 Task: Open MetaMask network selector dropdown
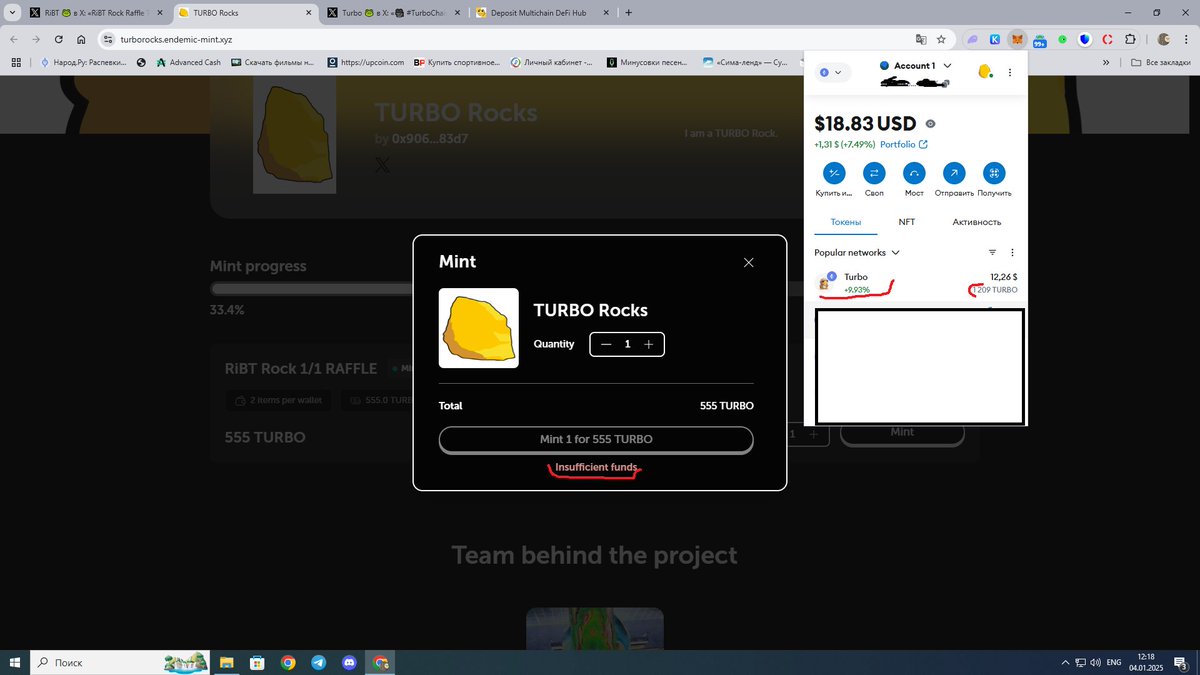pos(831,72)
